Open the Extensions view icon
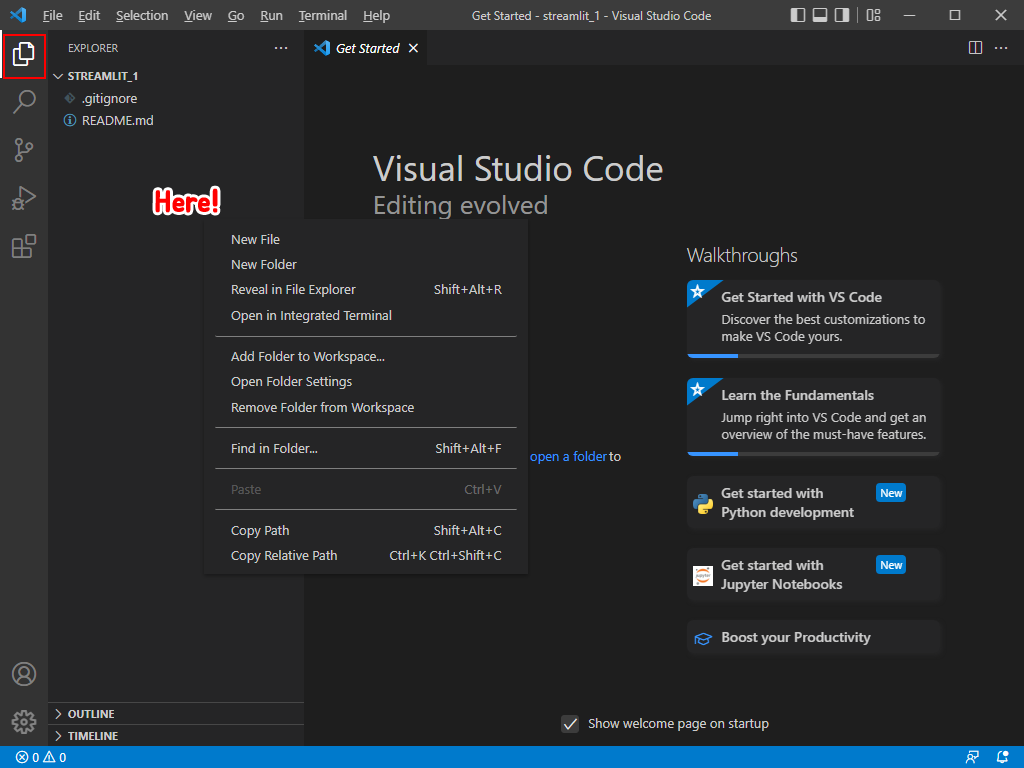The width and height of the screenshot is (1024, 768). 24,246
